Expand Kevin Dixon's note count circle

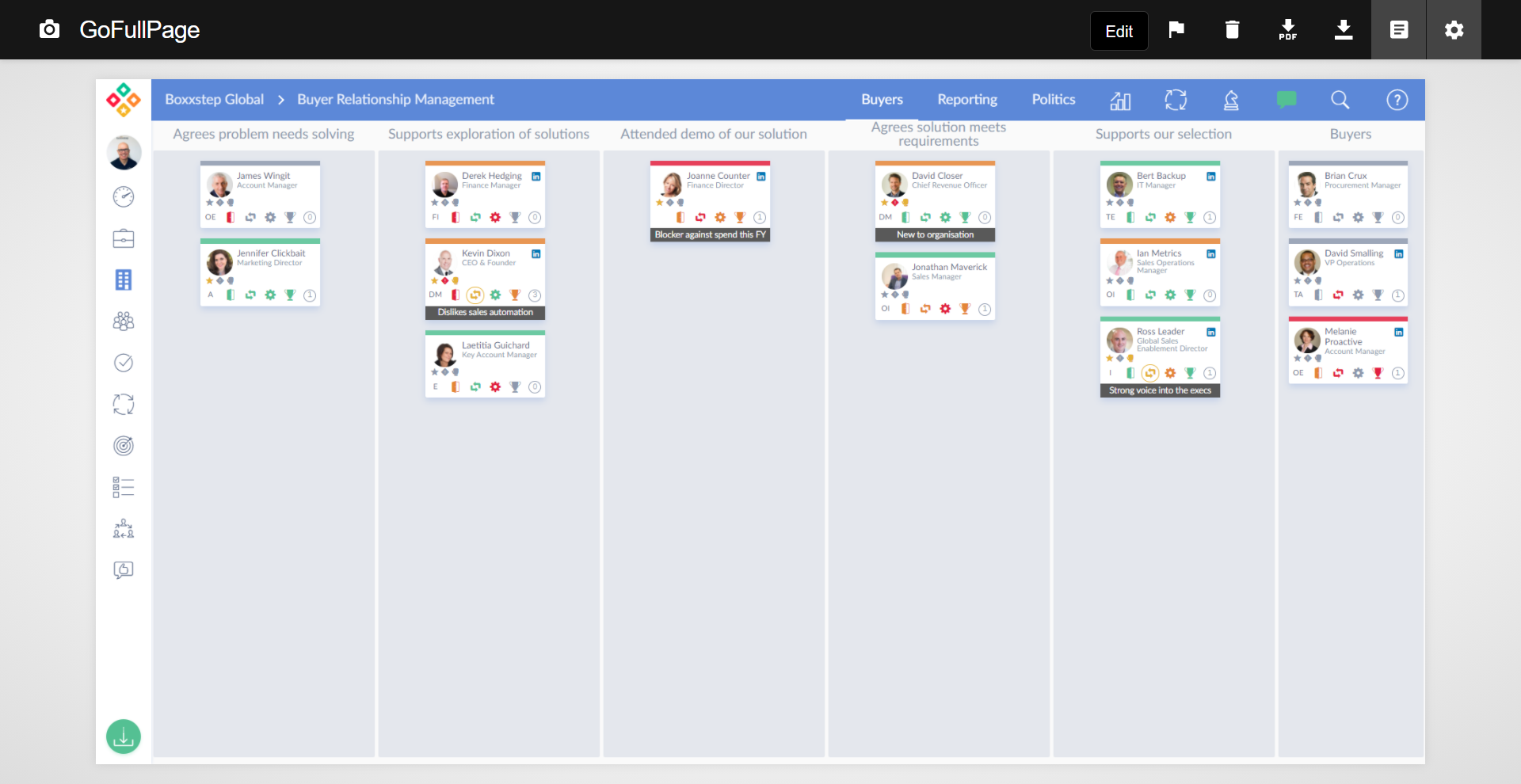pos(535,295)
